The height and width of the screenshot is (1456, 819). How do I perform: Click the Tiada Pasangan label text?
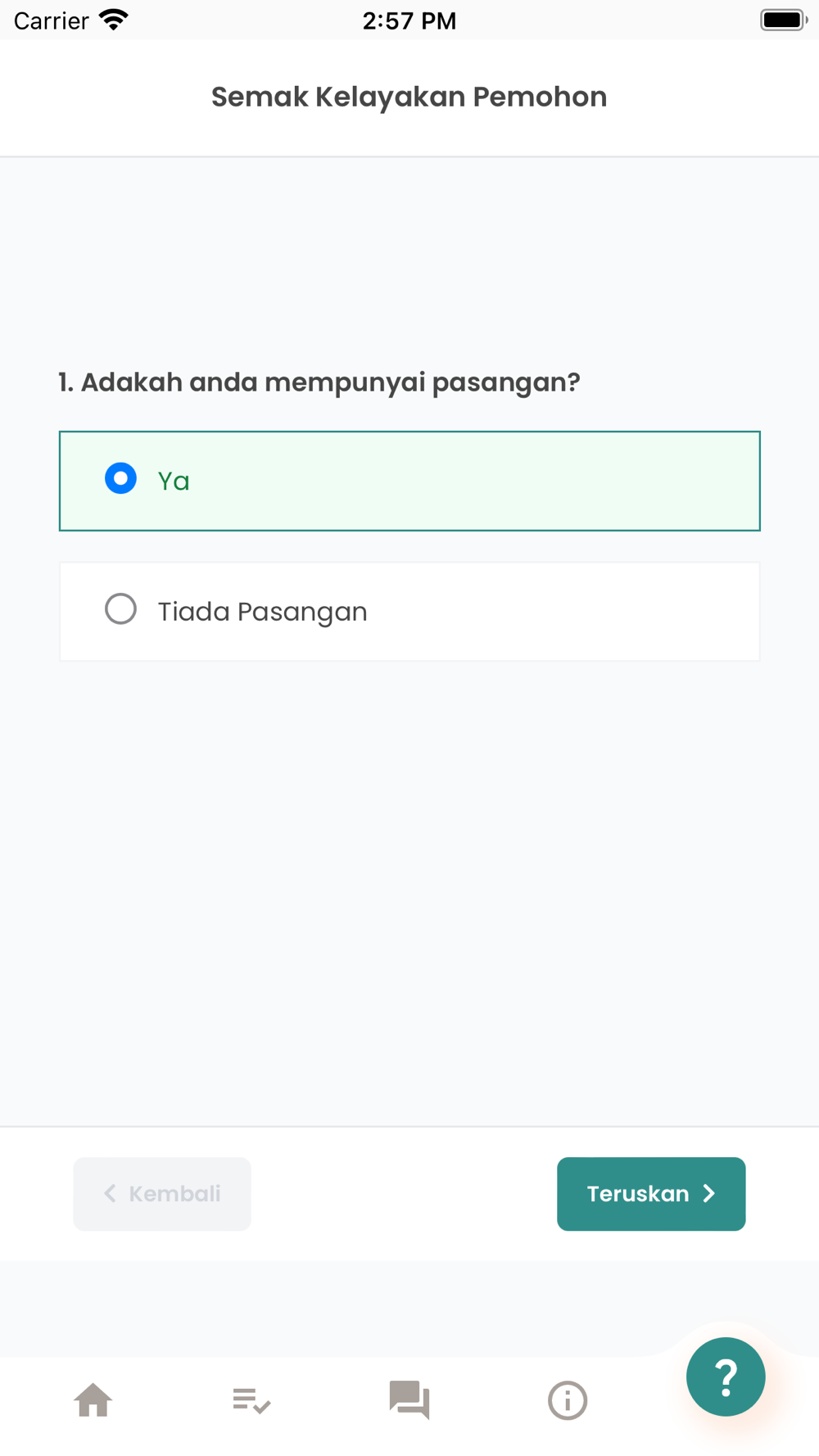click(263, 612)
